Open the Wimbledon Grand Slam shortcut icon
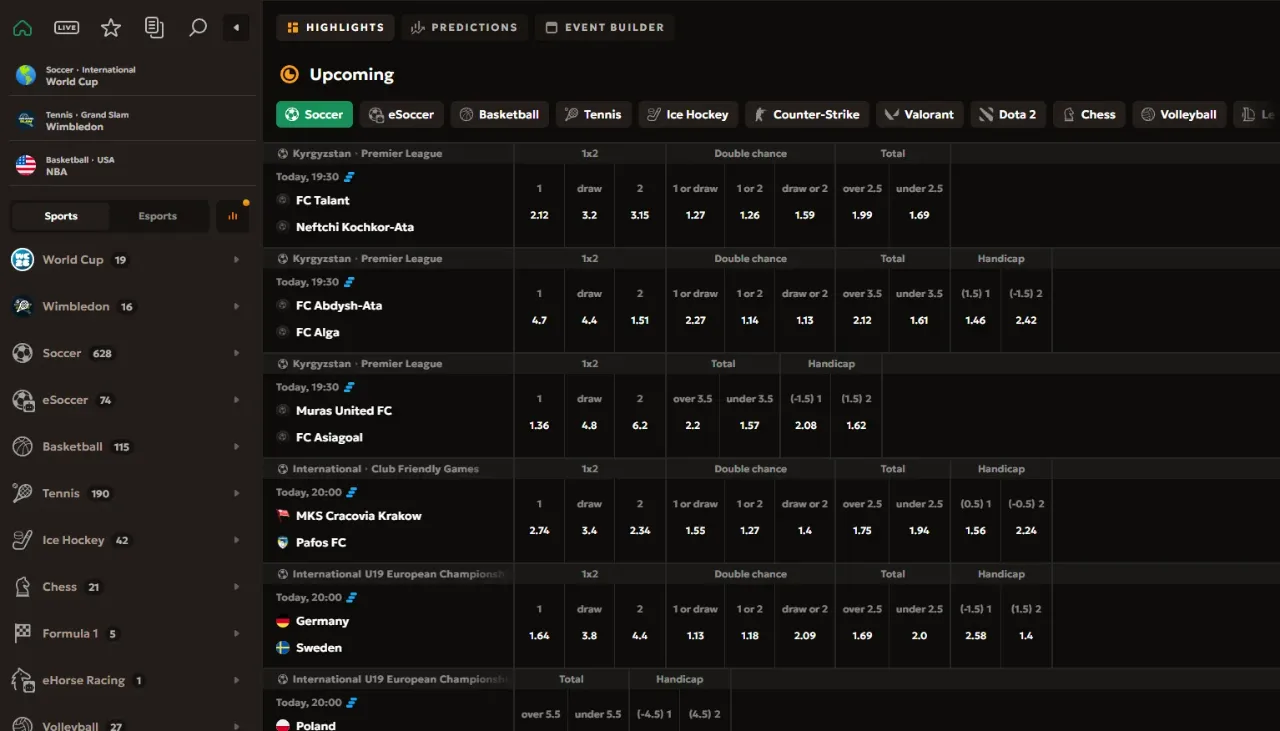This screenshot has height=731, width=1280. click(x=26, y=120)
